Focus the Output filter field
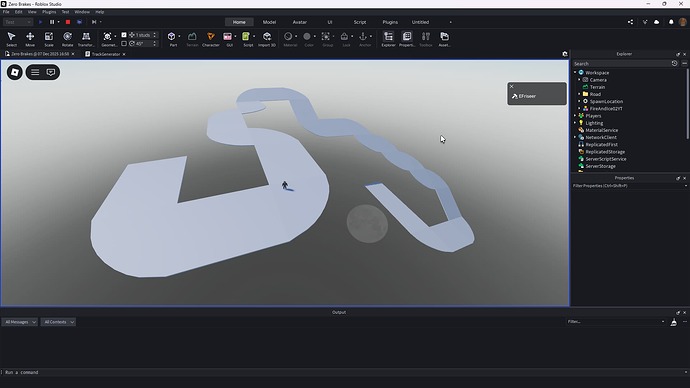This screenshot has height=388, width=690. (615, 322)
